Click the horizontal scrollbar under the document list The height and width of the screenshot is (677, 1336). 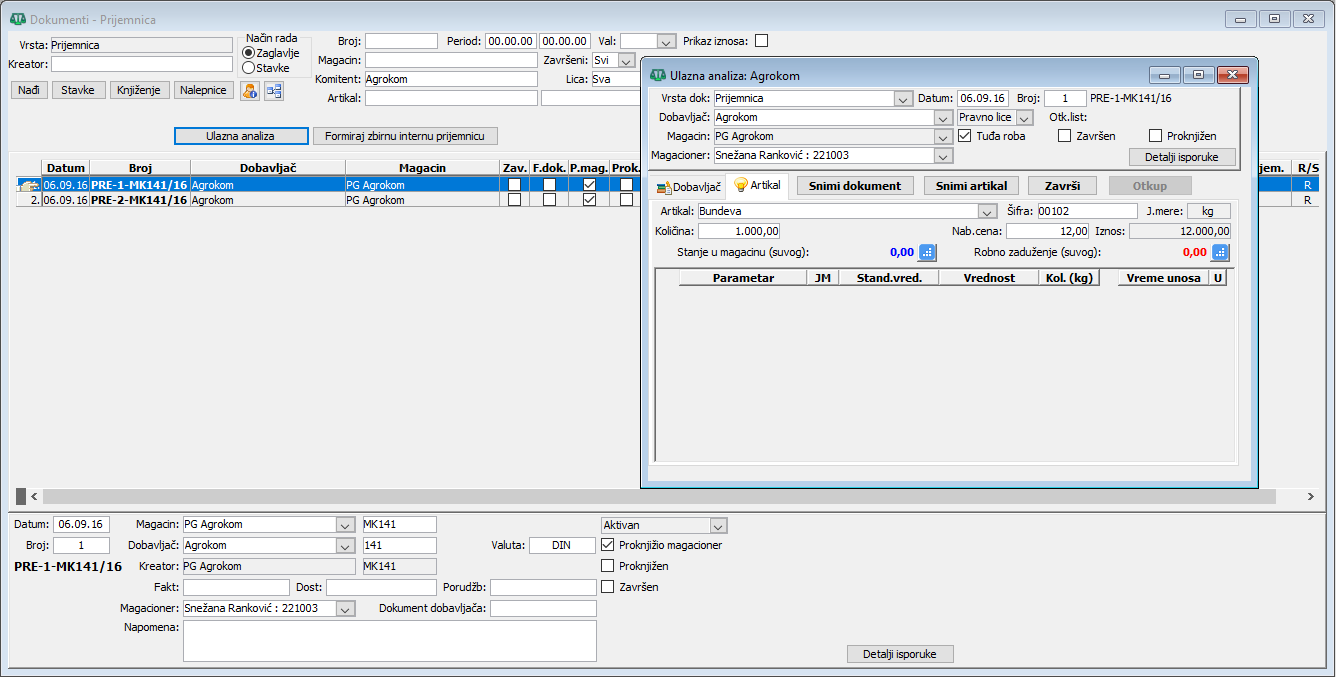(660, 496)
